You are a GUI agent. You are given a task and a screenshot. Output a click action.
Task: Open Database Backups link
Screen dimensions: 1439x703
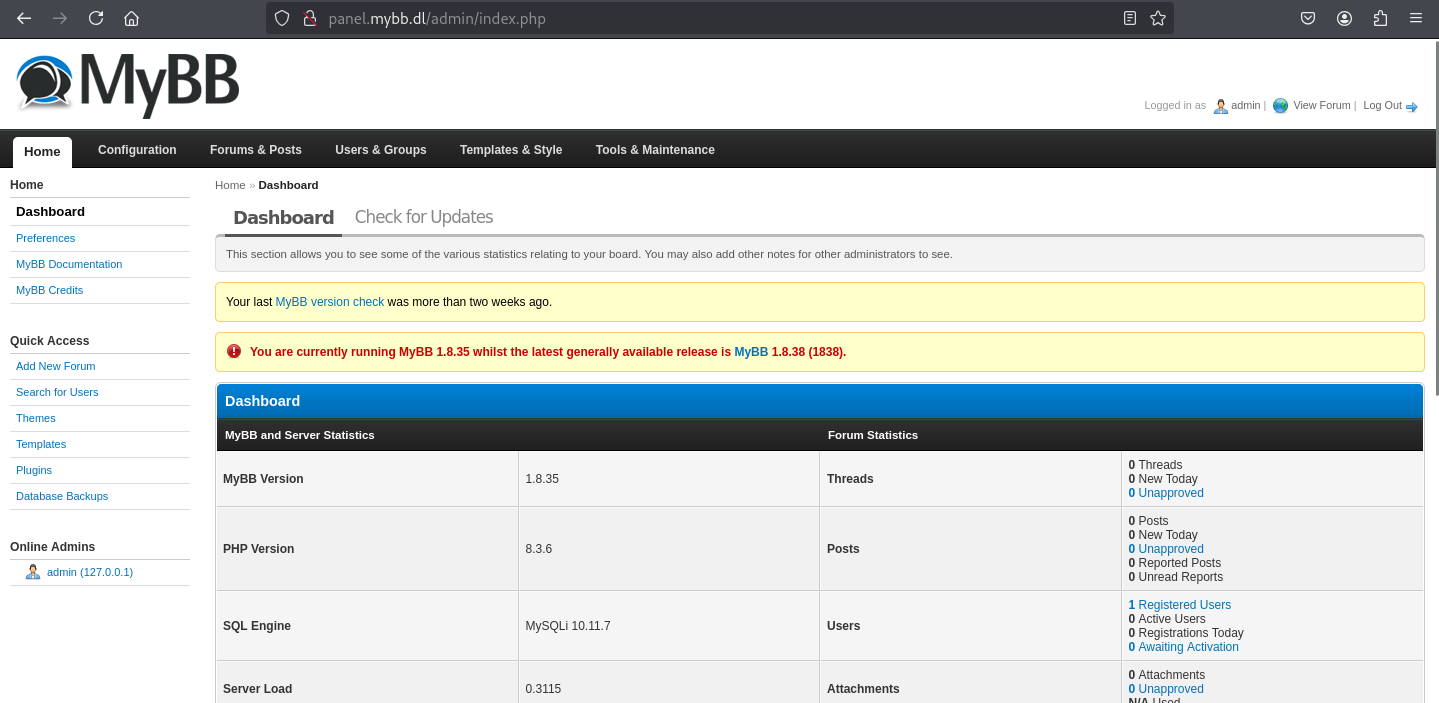pos(62,496)
